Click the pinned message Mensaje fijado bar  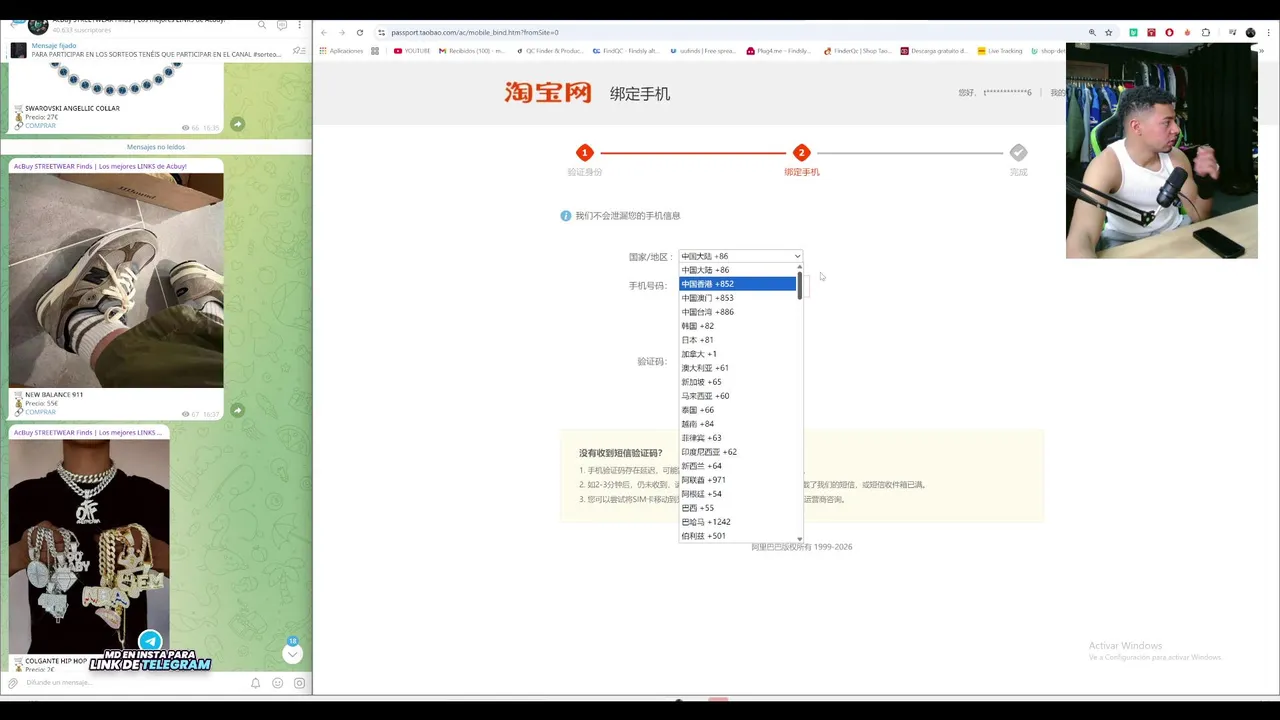point(155,50)
